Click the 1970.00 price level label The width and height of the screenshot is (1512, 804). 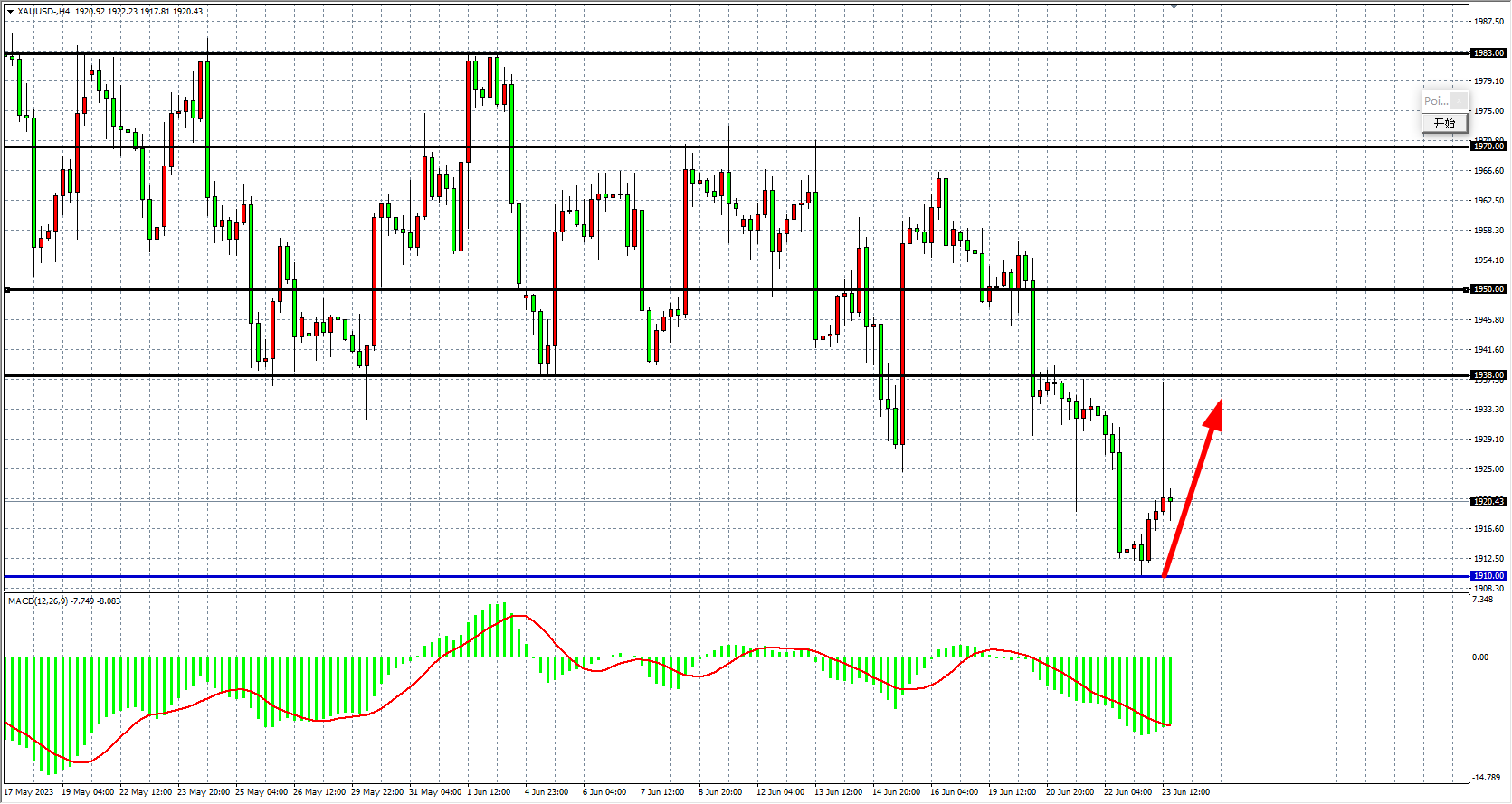(x=1488, y=147)
